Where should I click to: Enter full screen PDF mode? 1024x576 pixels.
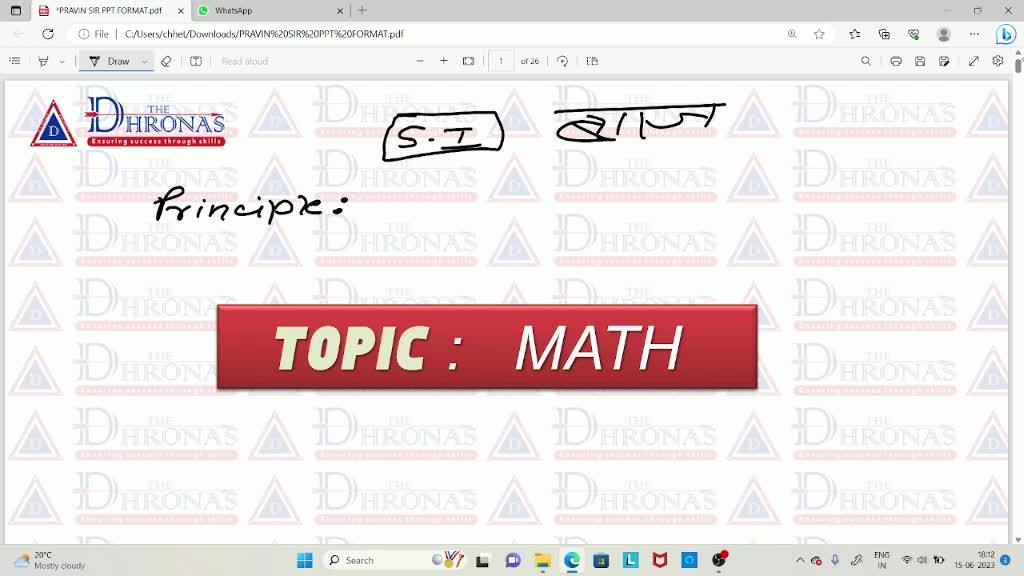(x=974, y=61)
